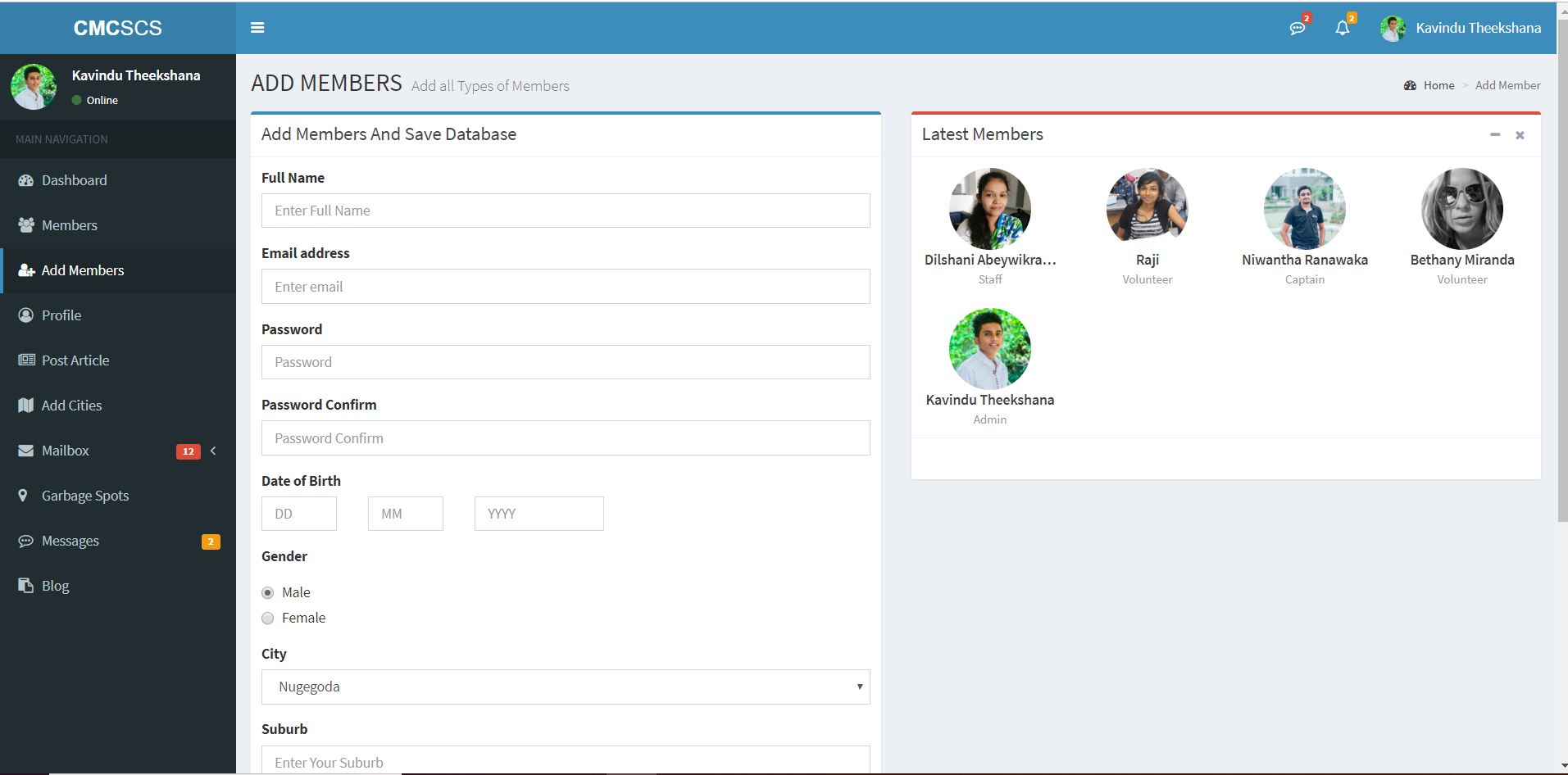Click the Add Members user-plus icon
1568x775 pixels.
(26, 270)
